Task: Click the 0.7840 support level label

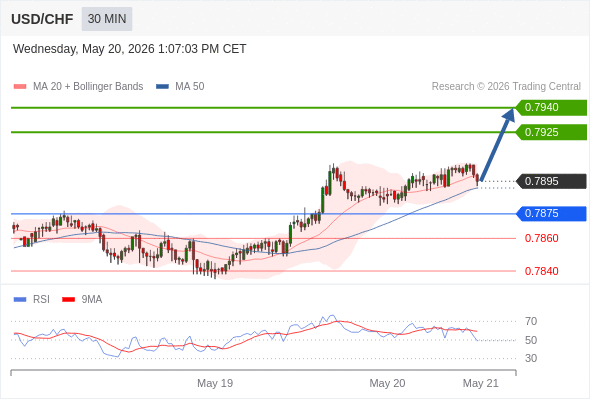Action: [x=541, y=271]
